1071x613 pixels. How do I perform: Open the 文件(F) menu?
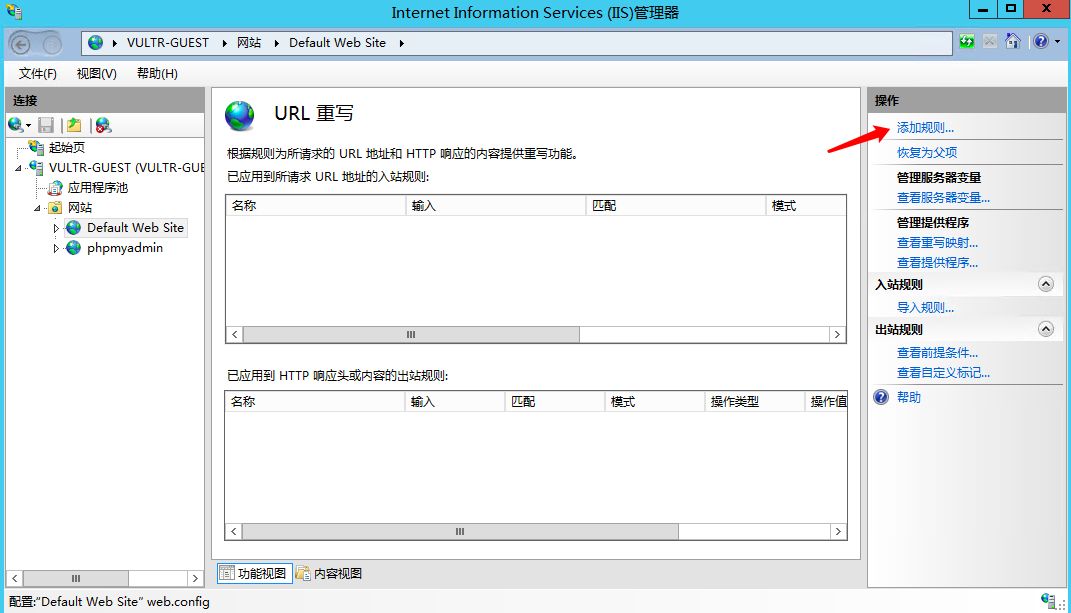point(38,74)
